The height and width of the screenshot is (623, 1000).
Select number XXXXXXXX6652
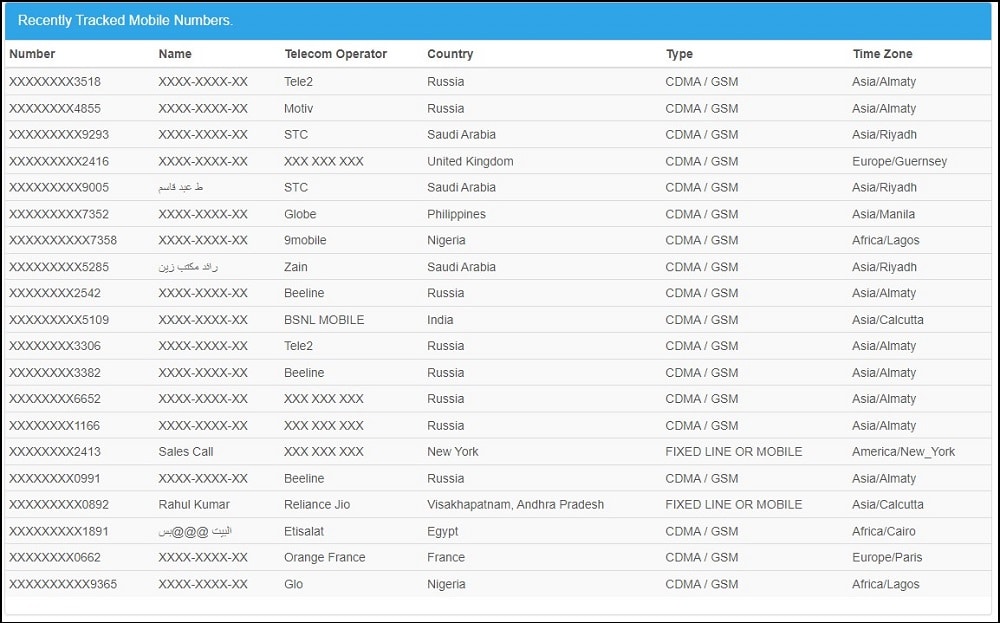point(55,399)
